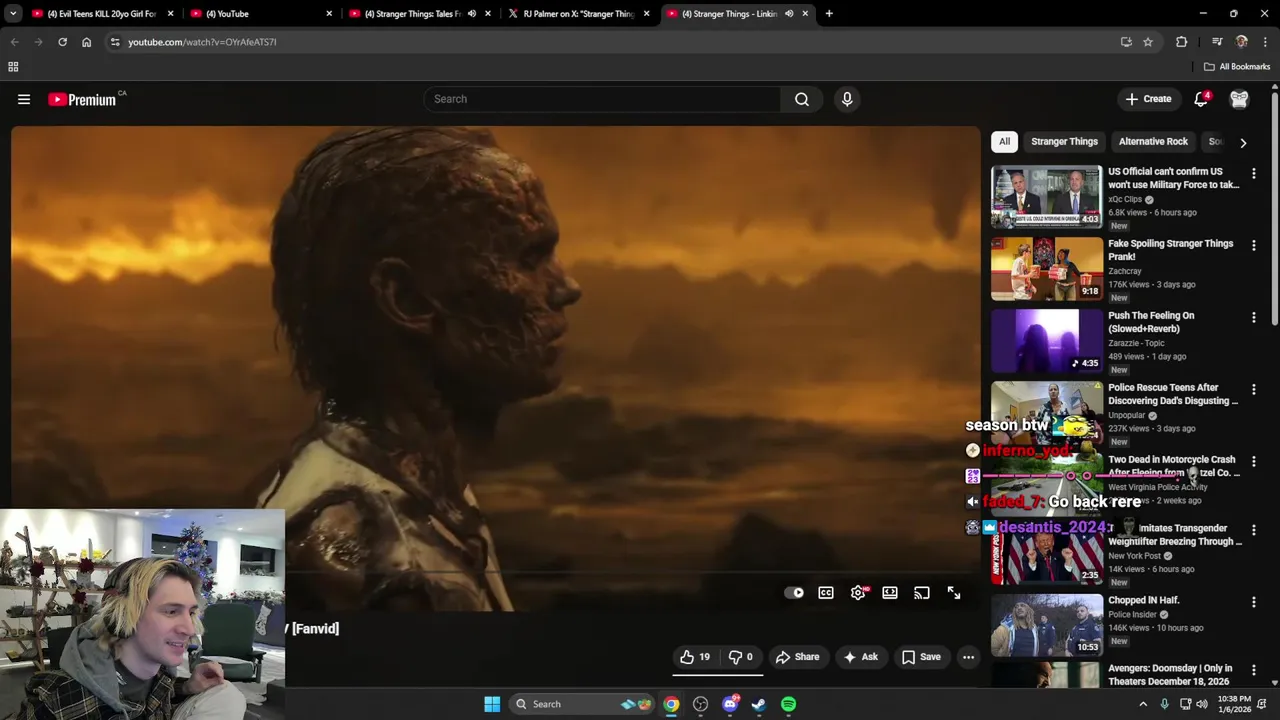
Task: Open the bookmarks bar apps grid
Action: [13, 67]
